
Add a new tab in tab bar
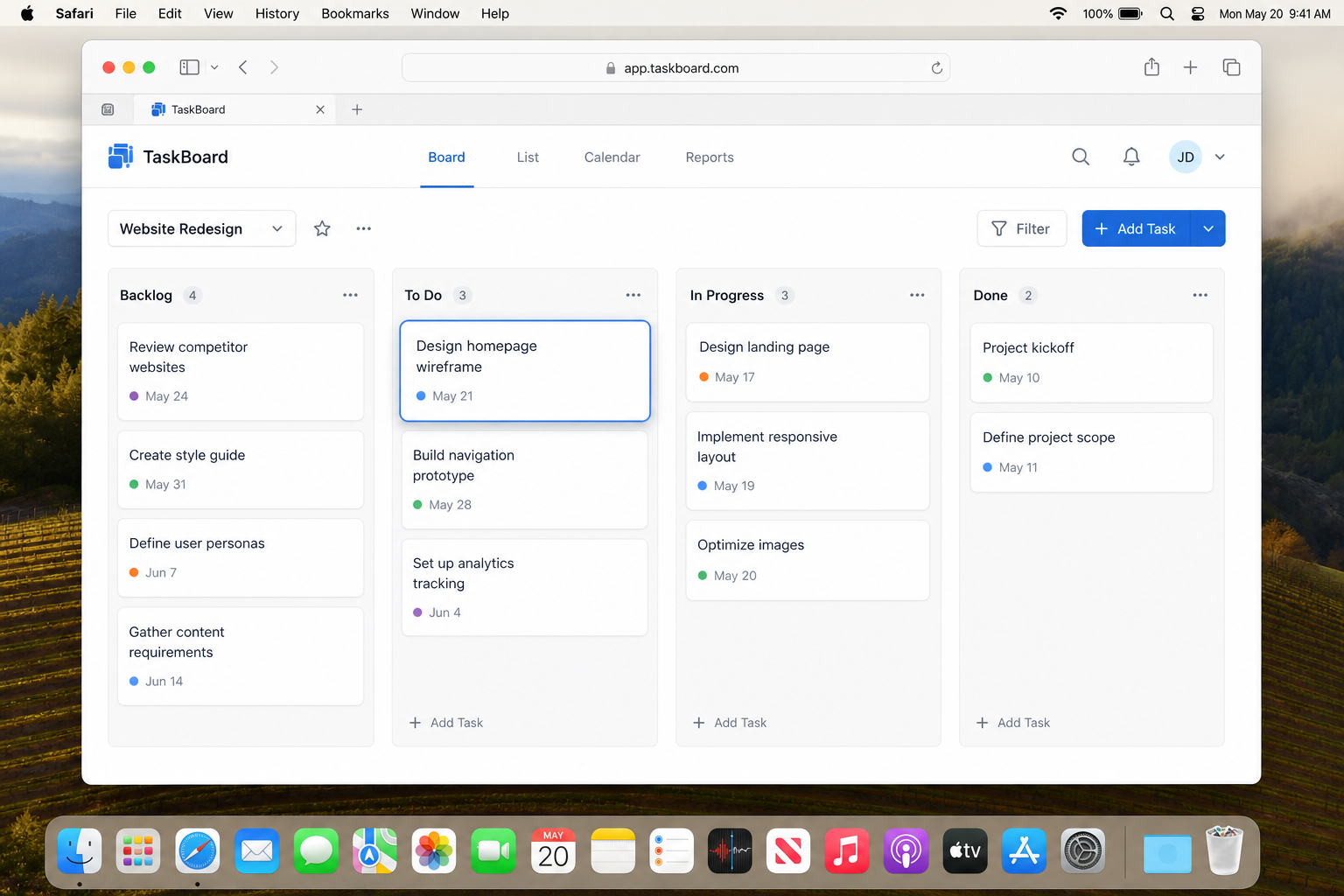pyautogui.click(x=357, y=109)
